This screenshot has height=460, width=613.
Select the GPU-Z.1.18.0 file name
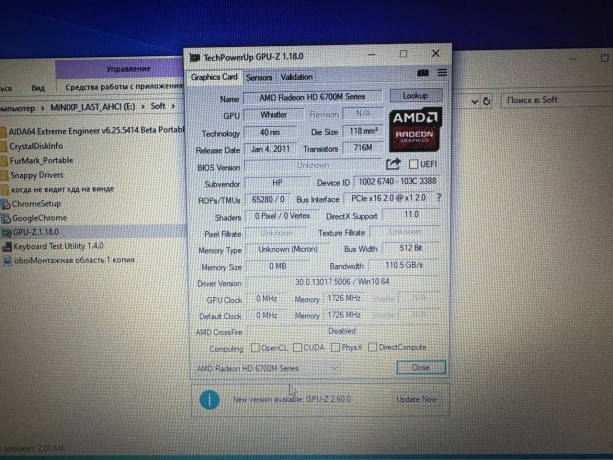(36, 232)
